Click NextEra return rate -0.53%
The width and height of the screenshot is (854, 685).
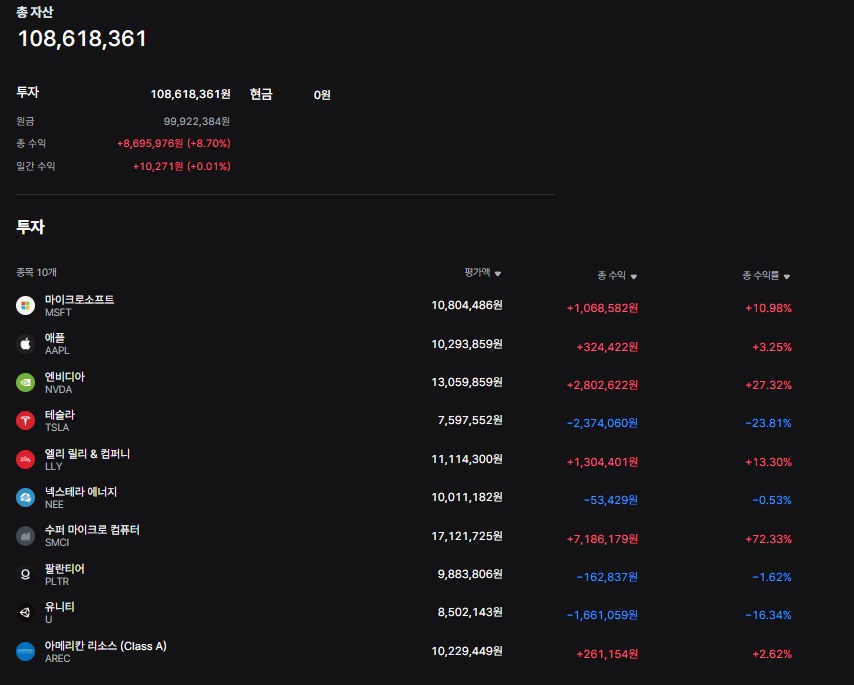(x=772, y=500)
